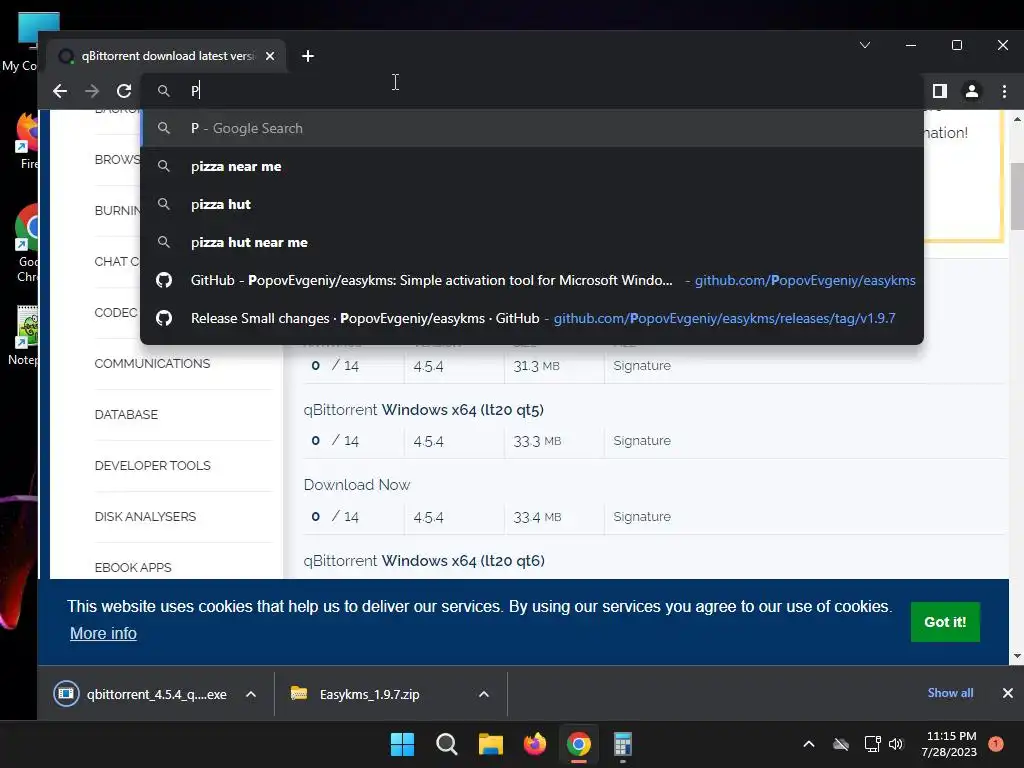
Task: Click the 'Download Now' heading link
Action: tap(357, 485)
